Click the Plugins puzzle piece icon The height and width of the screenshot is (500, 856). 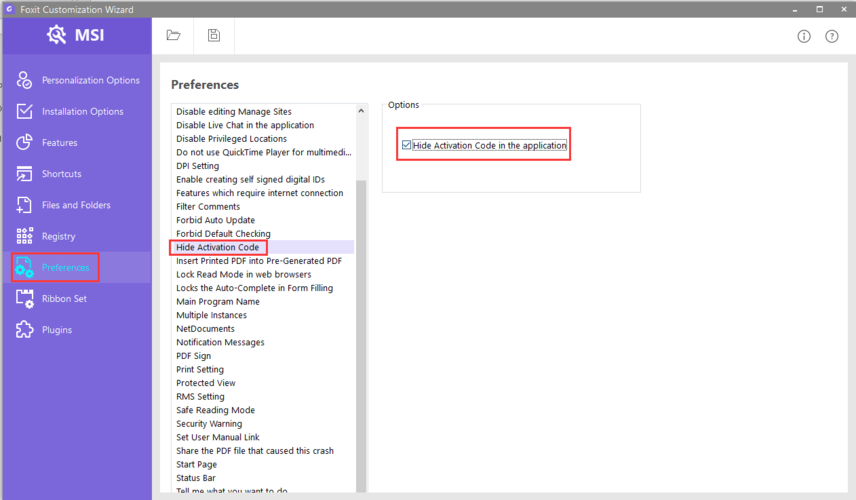tap(25, 330)
